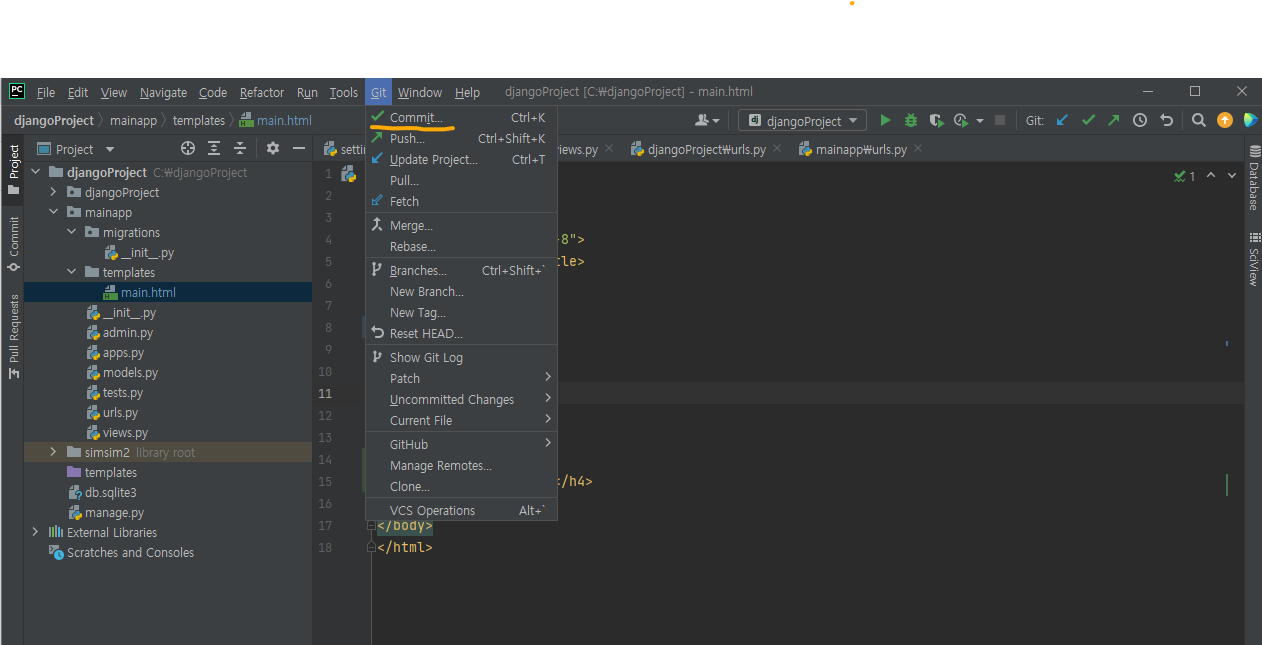Hide the Project panel with the minus icon
1262x645 pixels.
click(297, 148)
